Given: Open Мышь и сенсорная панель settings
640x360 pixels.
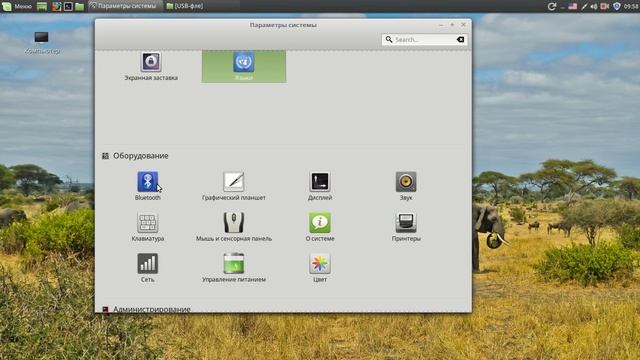Looking at the screenshot, I should [234, 227].
